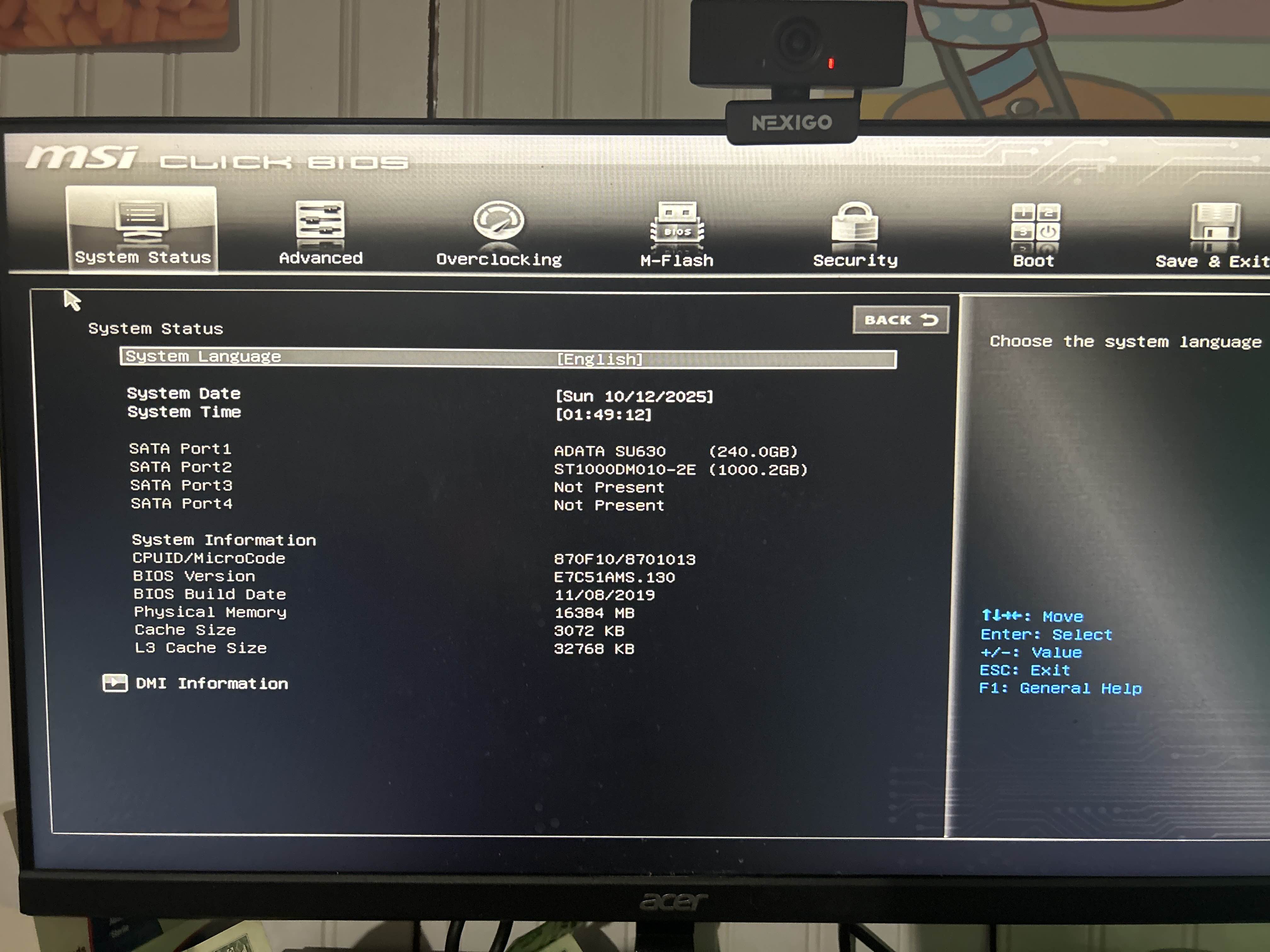Screen dimensions: 1270x952
Task: Select the System Date value field
Action: (634, 397)
